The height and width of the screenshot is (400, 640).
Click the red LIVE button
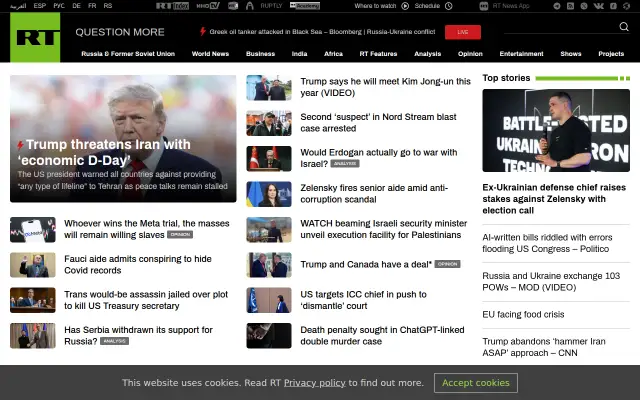[x=463, y=32]
